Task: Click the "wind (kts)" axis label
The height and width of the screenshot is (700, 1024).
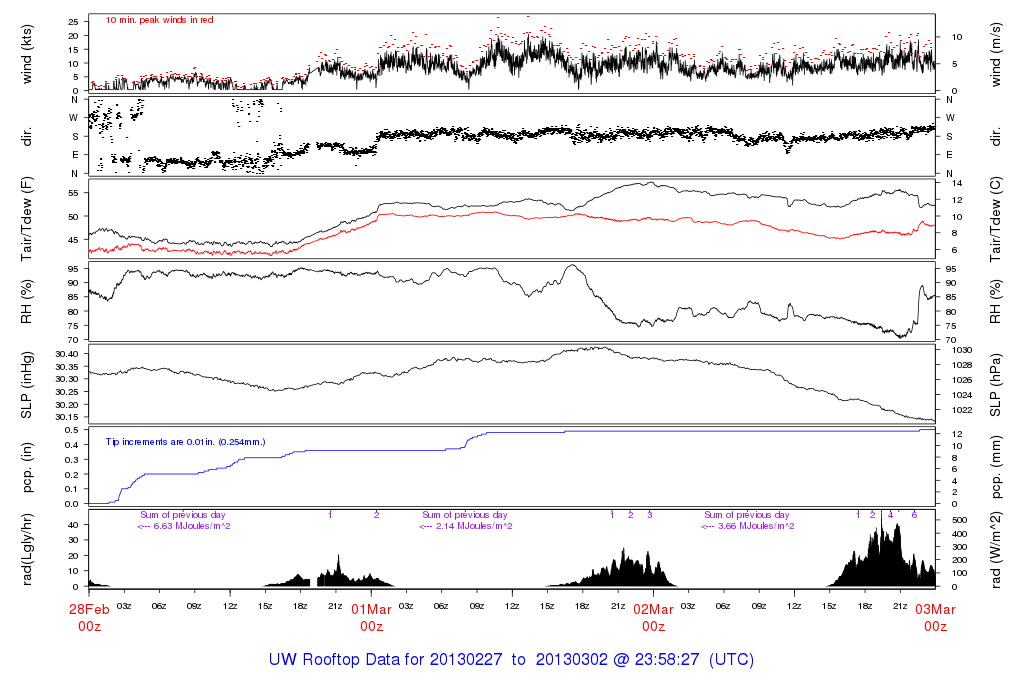Action: [27, 54]
